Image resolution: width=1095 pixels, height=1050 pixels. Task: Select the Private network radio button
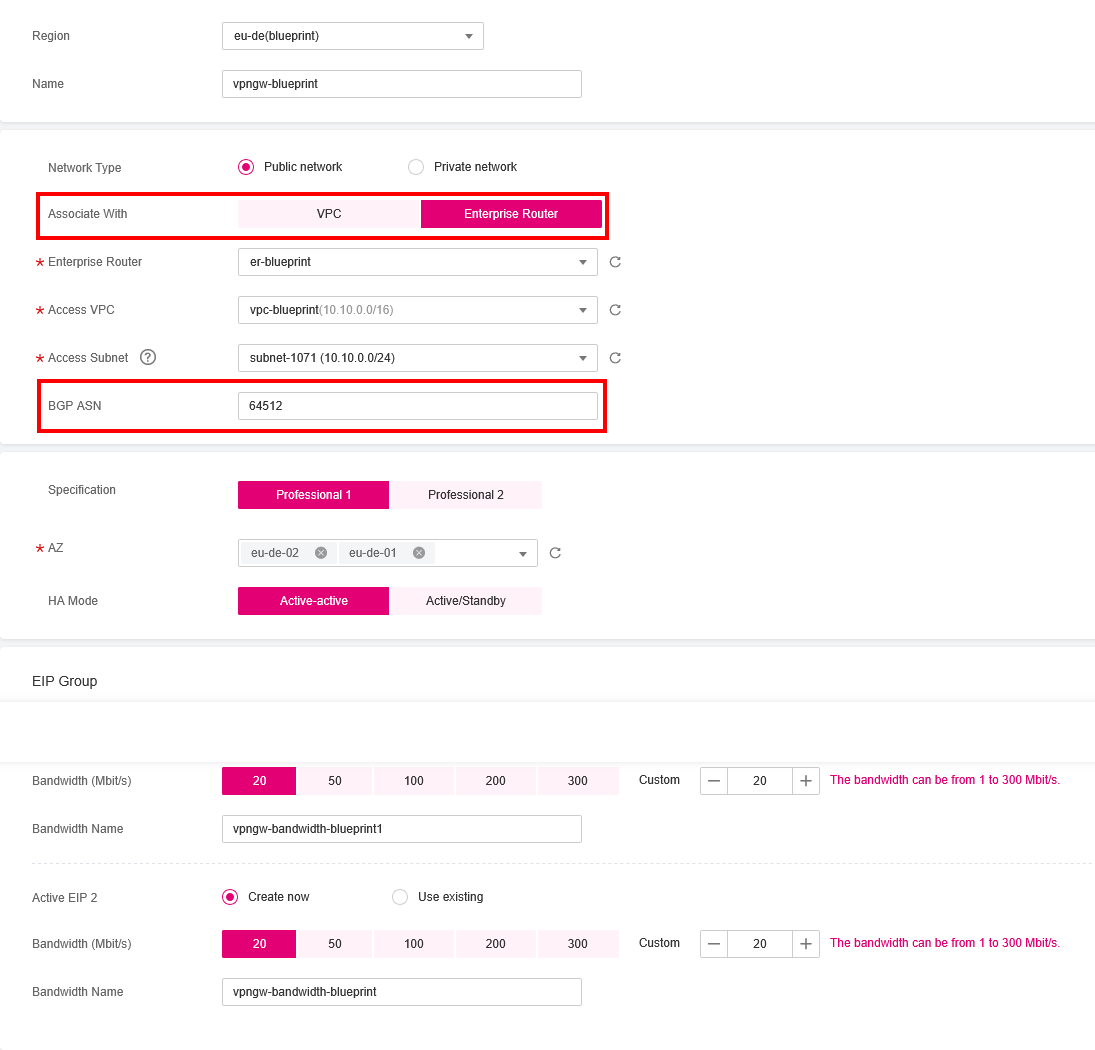click(416, 167)
